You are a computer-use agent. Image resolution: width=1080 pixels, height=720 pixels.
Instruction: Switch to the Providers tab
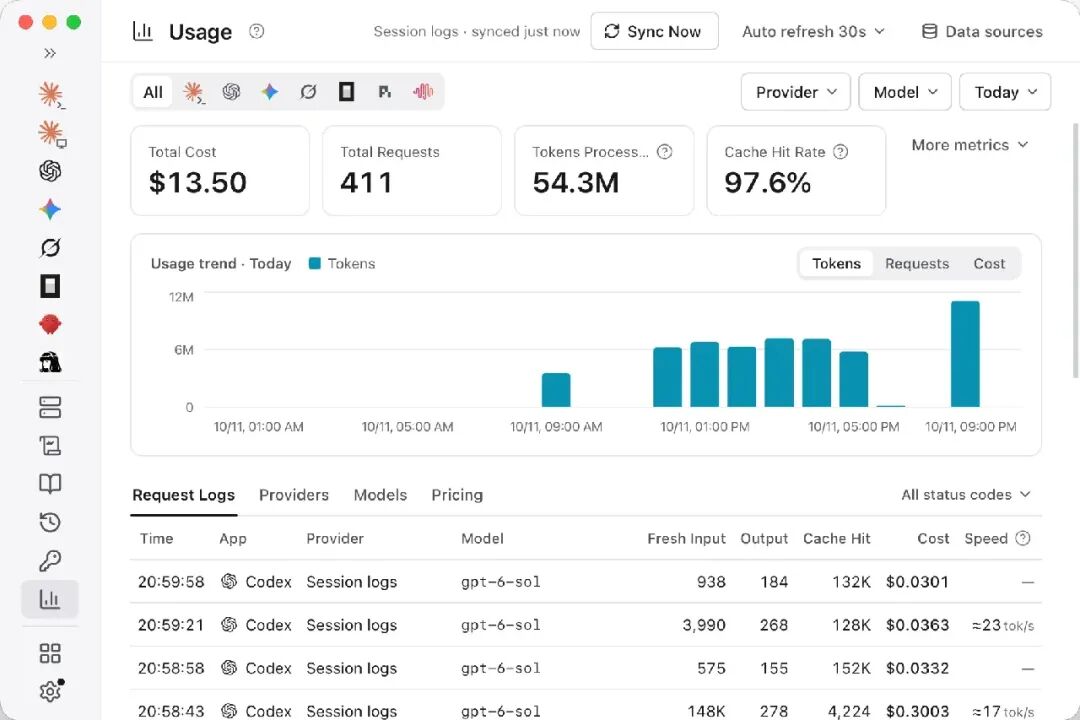[x=293, y=495]
